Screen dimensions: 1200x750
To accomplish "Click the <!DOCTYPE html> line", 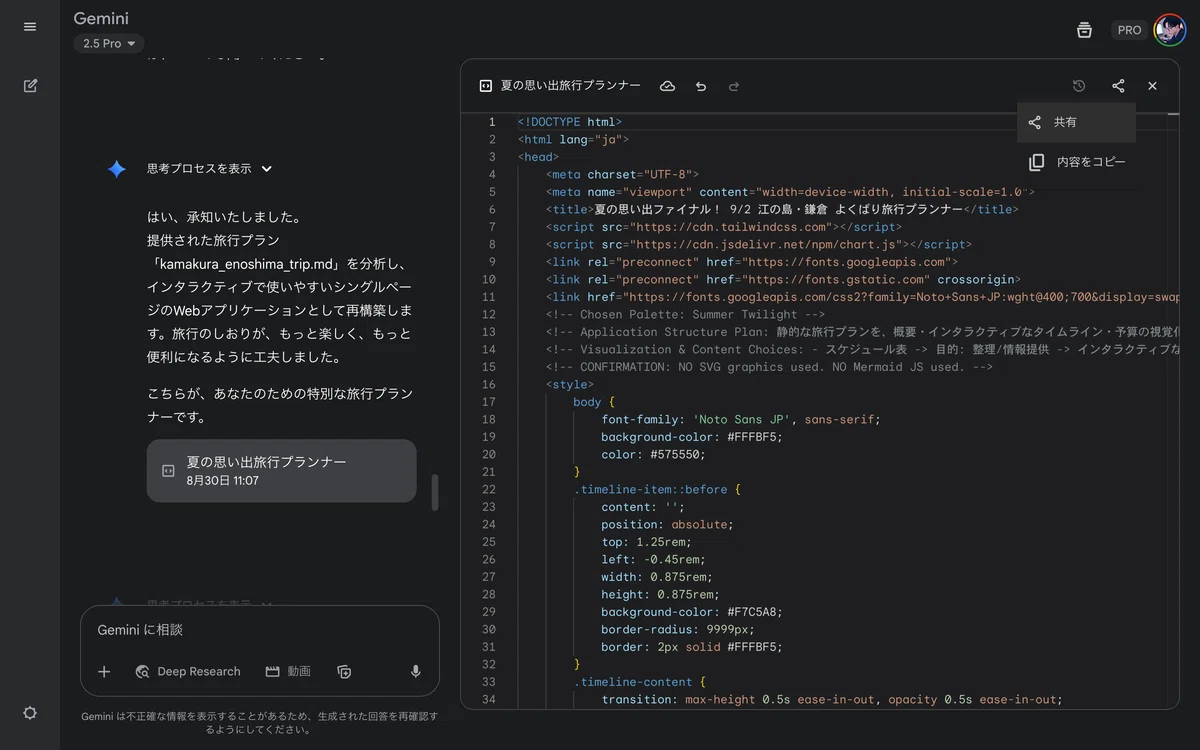I will click(x=569, y=122).
